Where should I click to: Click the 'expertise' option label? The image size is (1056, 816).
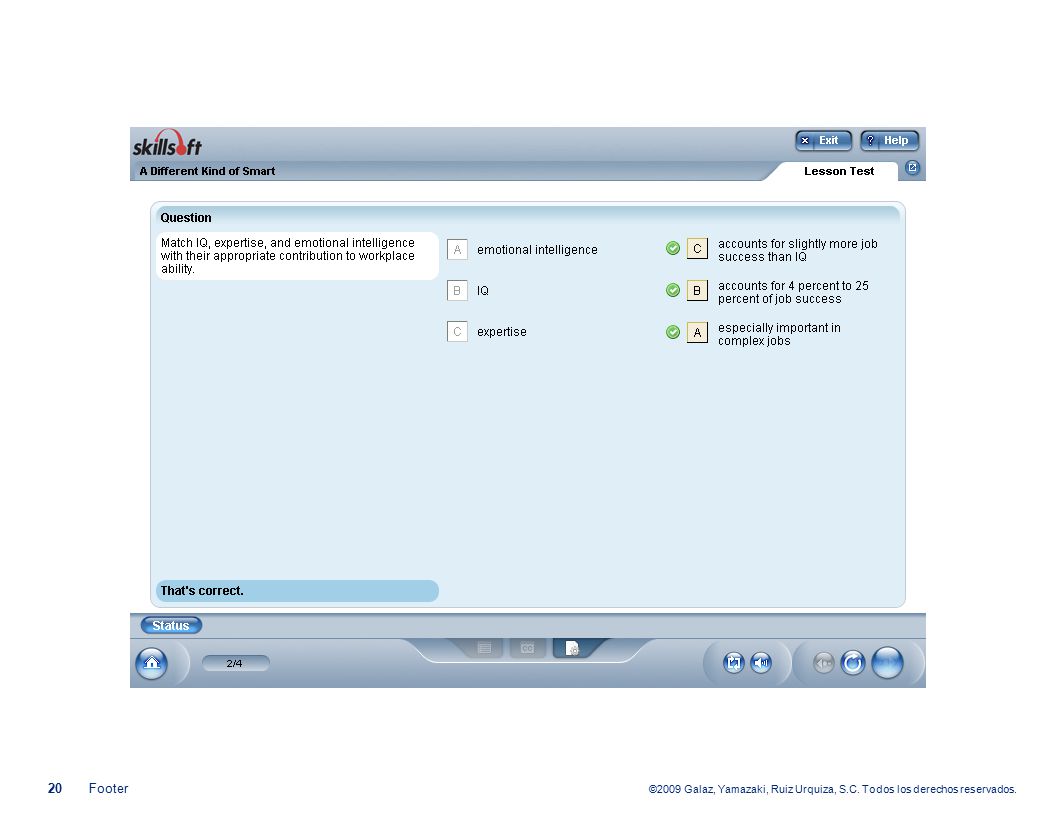click(502, 332)
